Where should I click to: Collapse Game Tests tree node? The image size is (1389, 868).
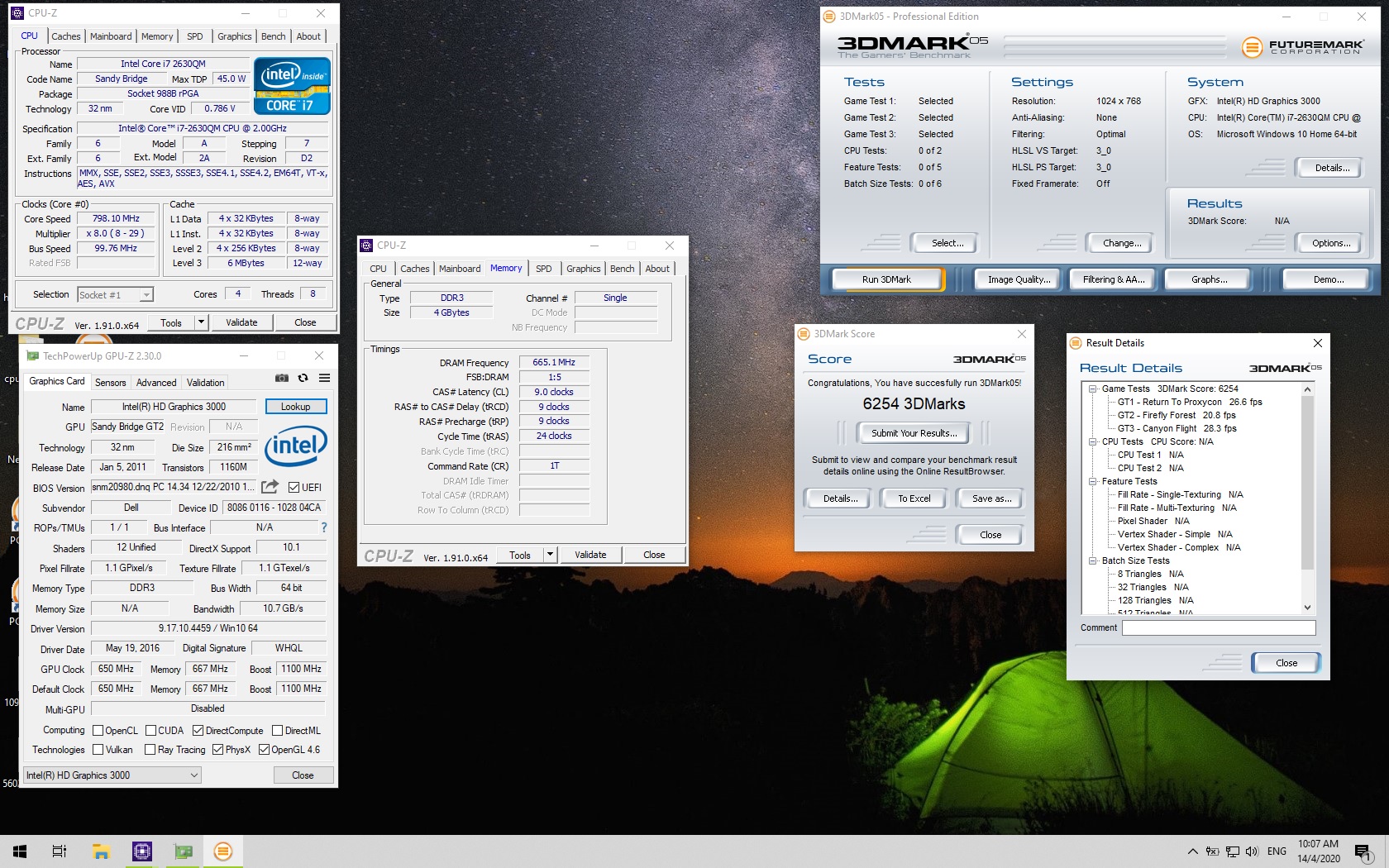pyautogui.click(x=1092, y=389)
